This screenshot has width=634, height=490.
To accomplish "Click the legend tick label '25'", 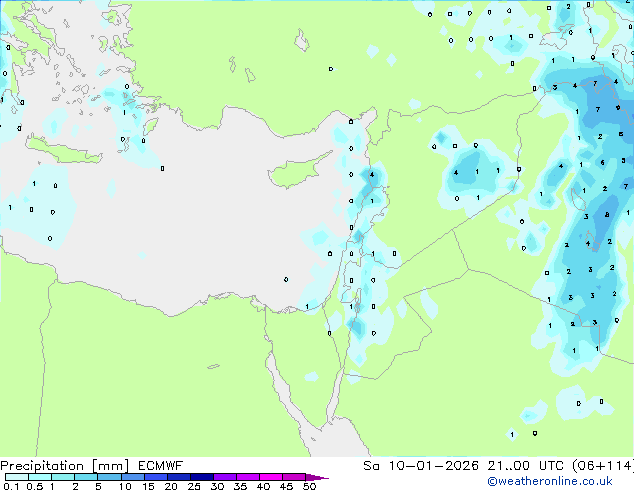I will (194, 486).
